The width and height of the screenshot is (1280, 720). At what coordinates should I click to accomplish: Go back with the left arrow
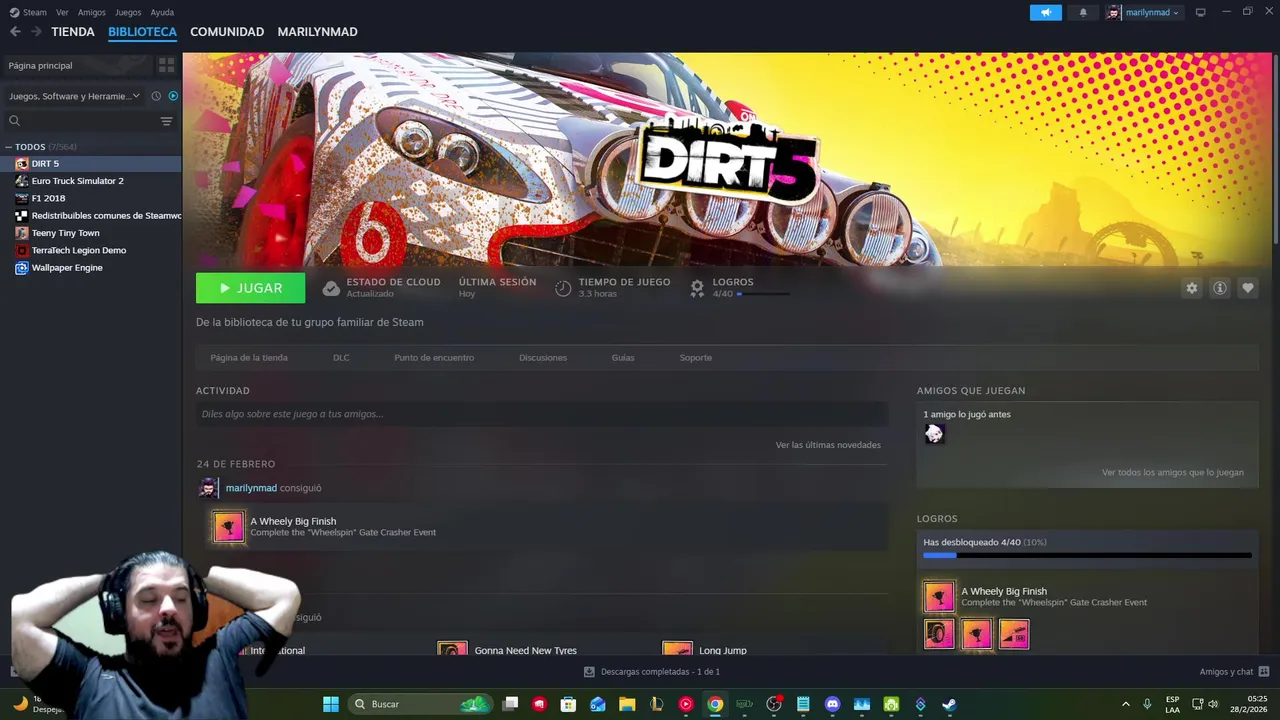point(15,32)
